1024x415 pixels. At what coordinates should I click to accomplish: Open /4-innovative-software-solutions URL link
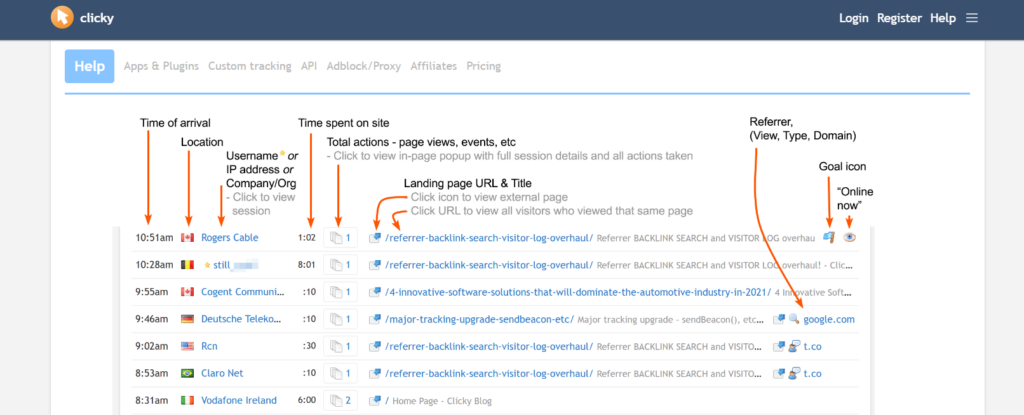tap(579, 292)
